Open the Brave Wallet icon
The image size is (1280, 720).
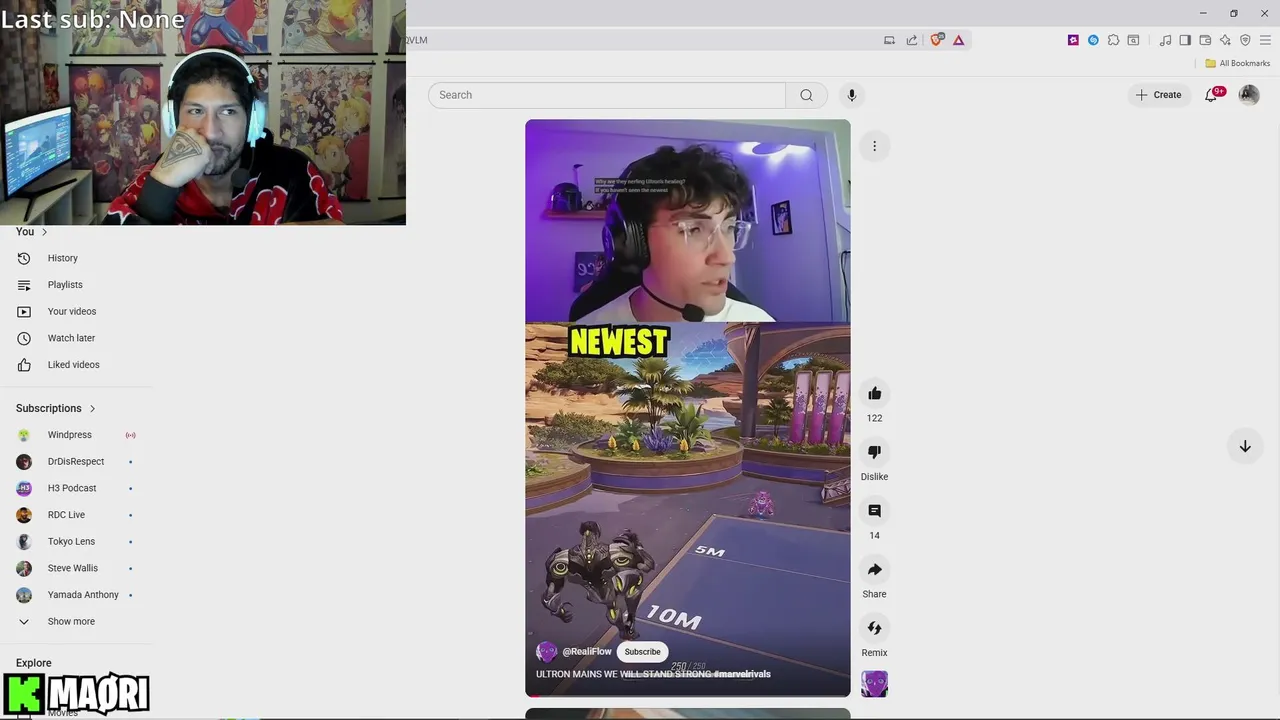click(1205, 40)
